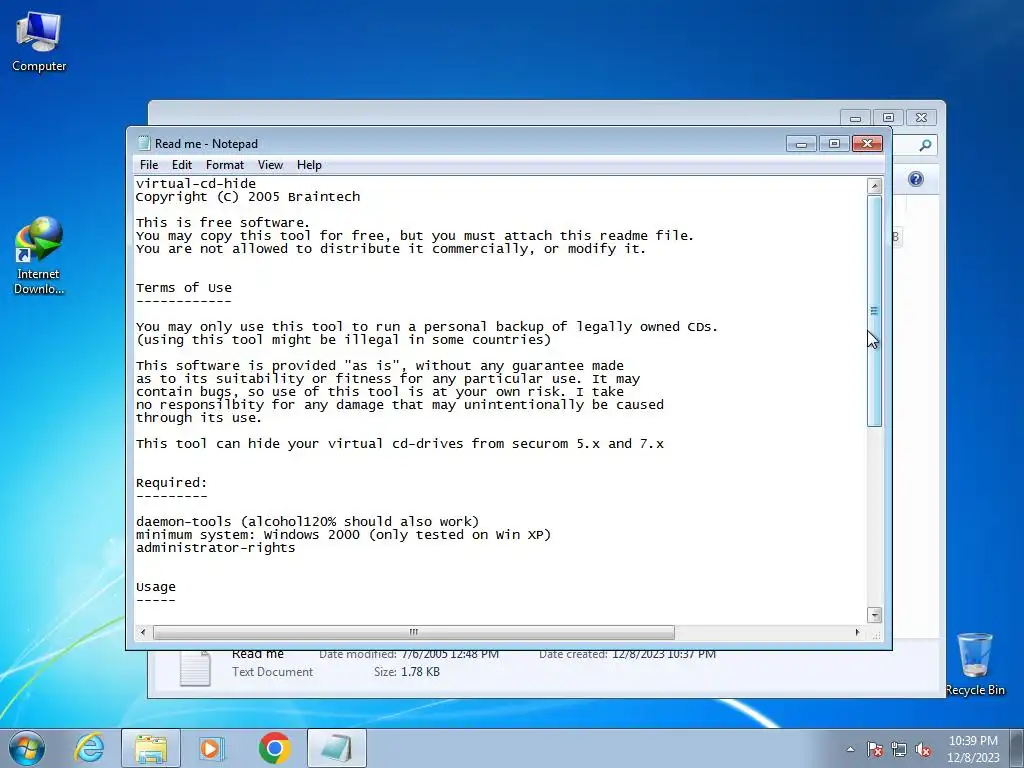
Task: Open Internet Download Manager desktop shortcut
Action: (x=39, y=256)
